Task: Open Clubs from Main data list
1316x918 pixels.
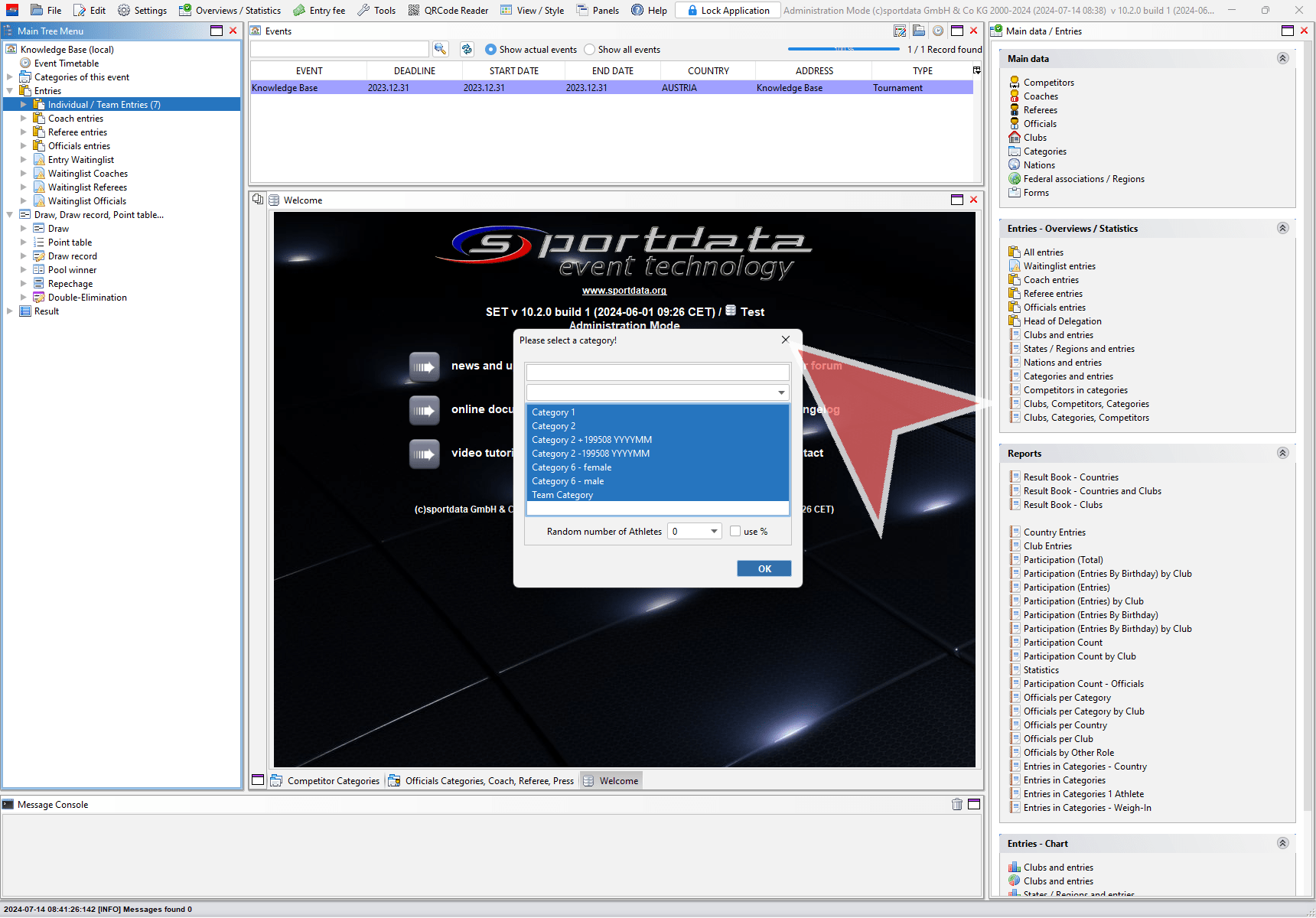Action: pyautogui.click(x=1034, y=138)
